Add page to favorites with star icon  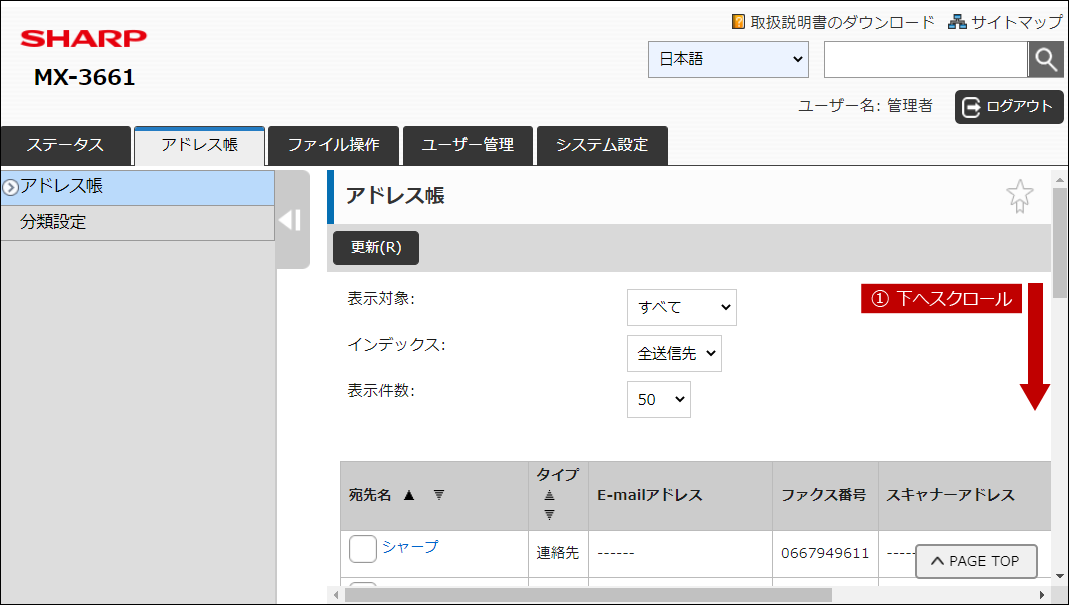pyautogui.click(x=1019, y=196)
